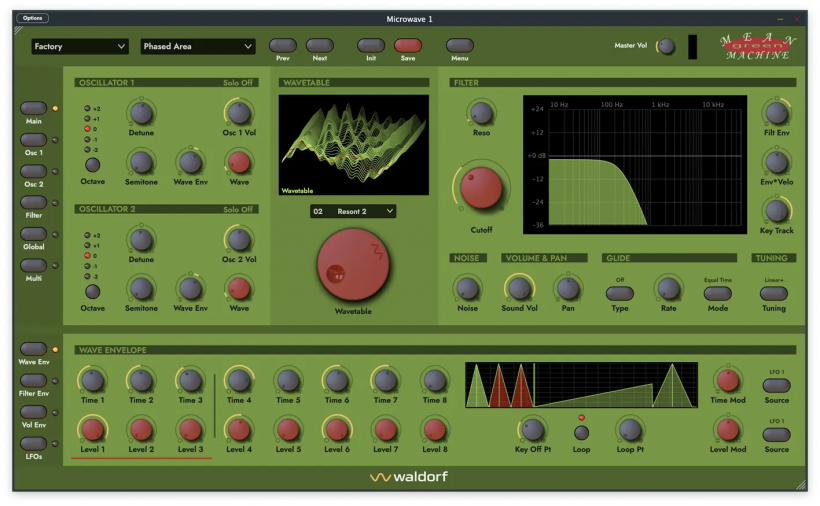Click the Filt Env knob
This screenshot has width=820, height=506.
tap(777, 113)
